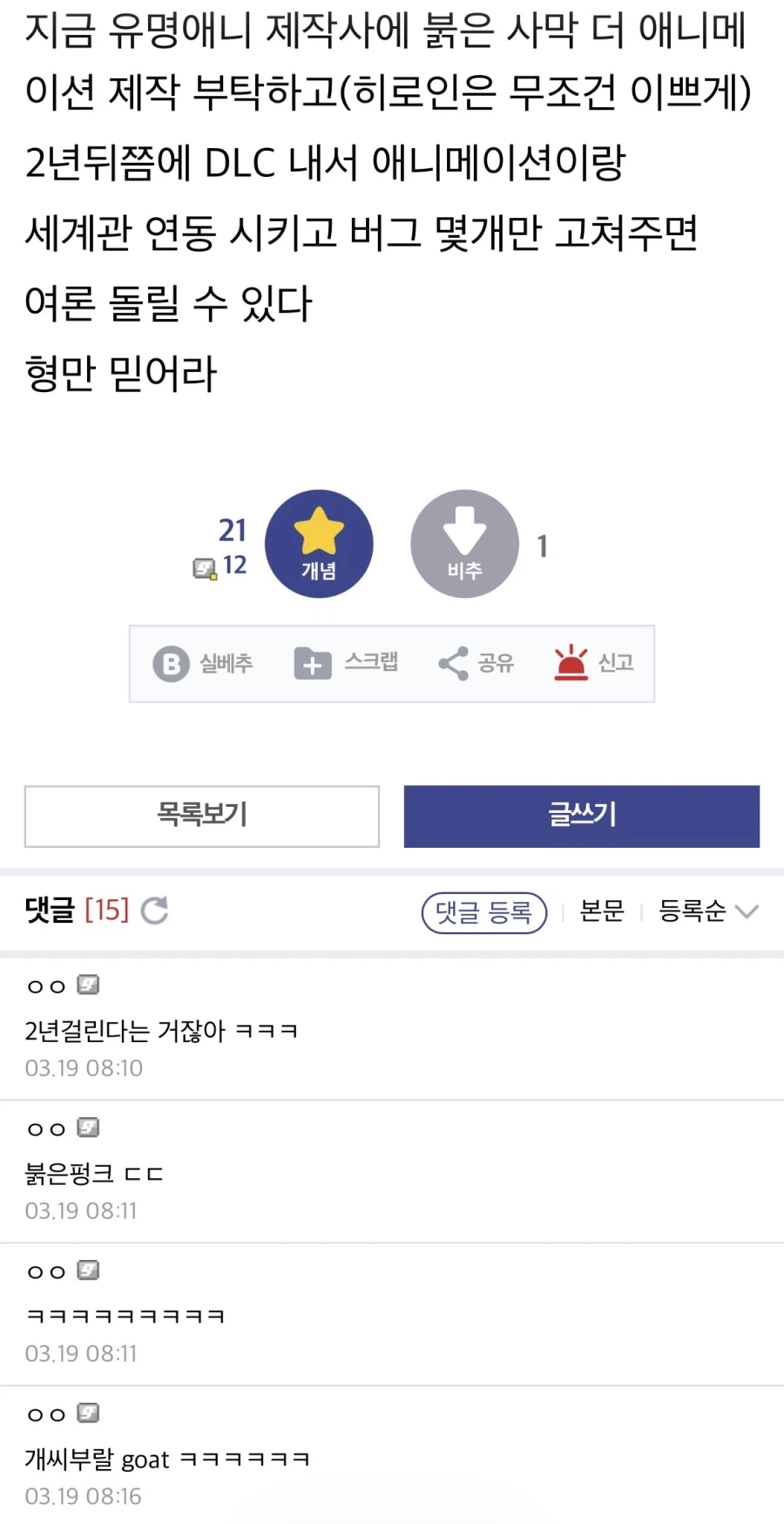Viewport: 784px width, 1524px height.
Task: Downvote the post using the 비추 arrow
Action: click(x=463, y=542)
